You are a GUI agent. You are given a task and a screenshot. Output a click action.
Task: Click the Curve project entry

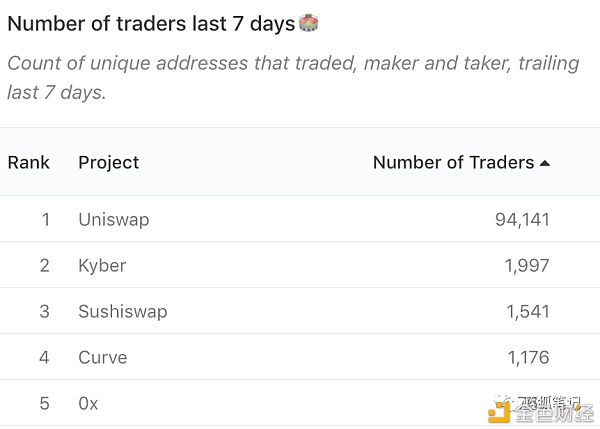click(103, 357)
